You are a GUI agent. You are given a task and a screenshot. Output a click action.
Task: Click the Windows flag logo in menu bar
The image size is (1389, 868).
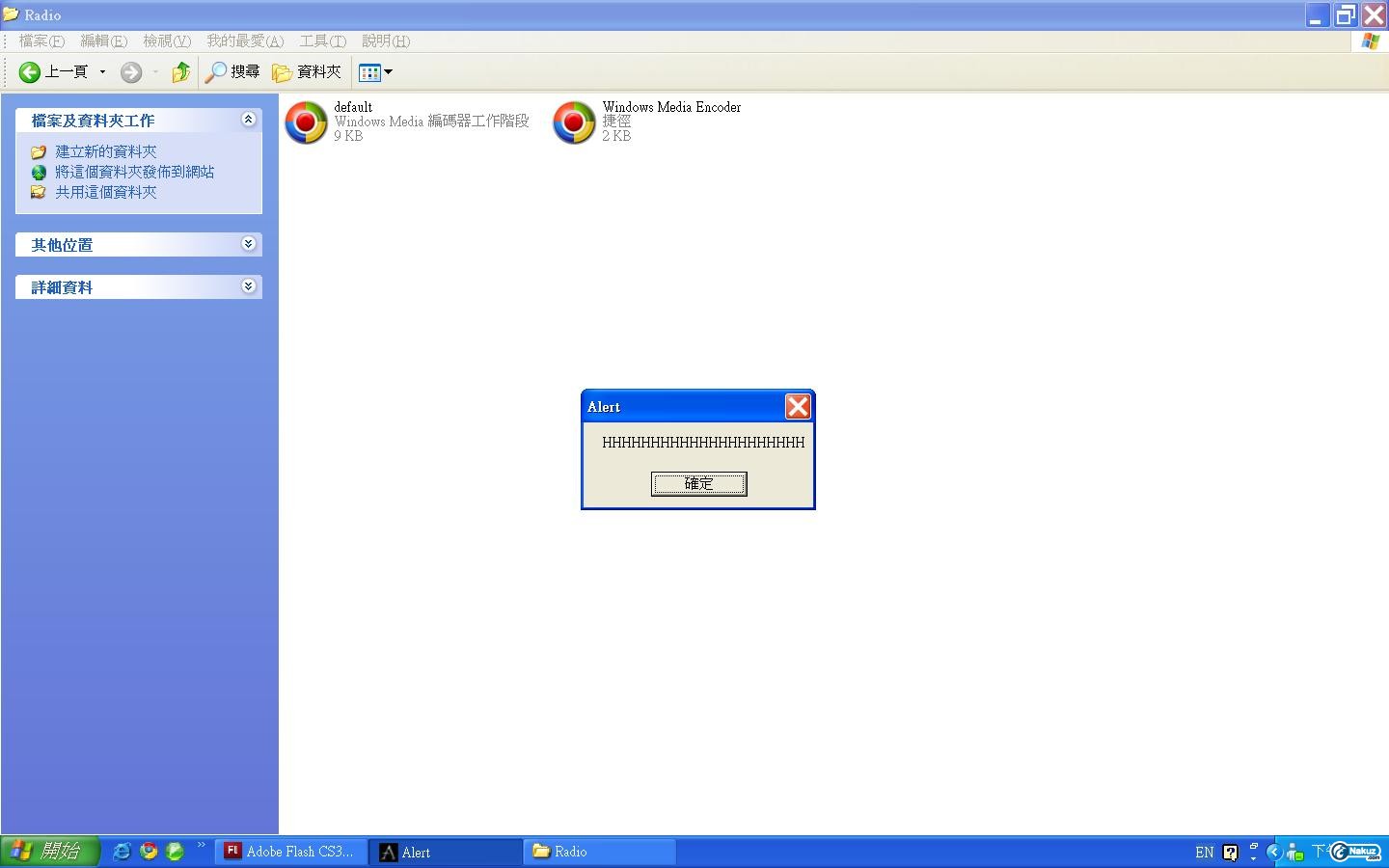click(1370, 41)
